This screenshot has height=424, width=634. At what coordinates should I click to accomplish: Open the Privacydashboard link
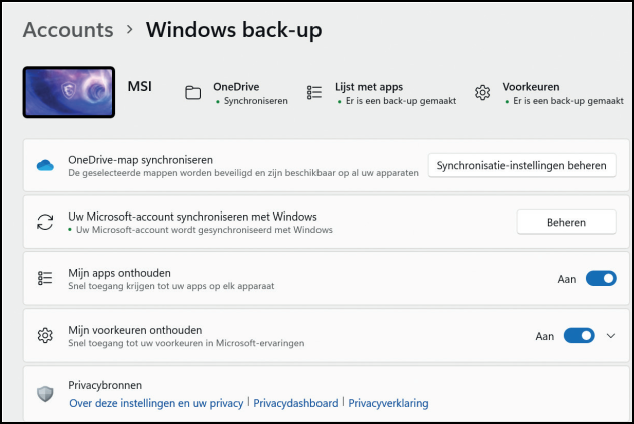(295, 403)
